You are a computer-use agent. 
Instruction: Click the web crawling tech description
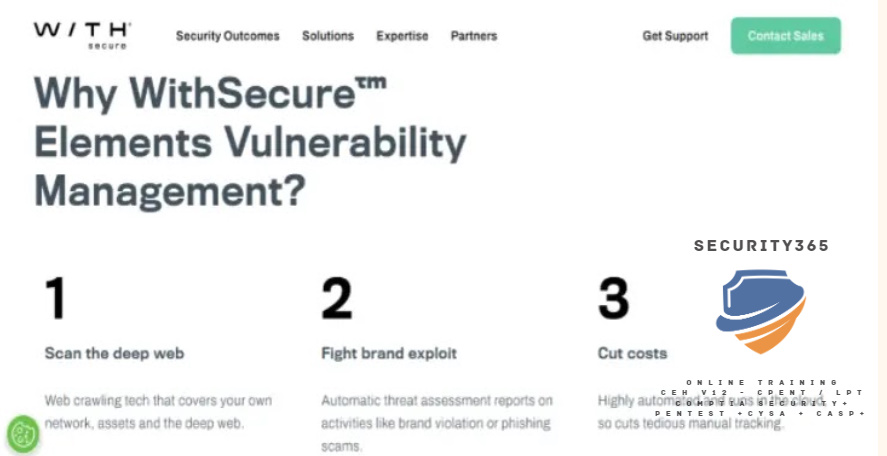(x=158, y=411)
